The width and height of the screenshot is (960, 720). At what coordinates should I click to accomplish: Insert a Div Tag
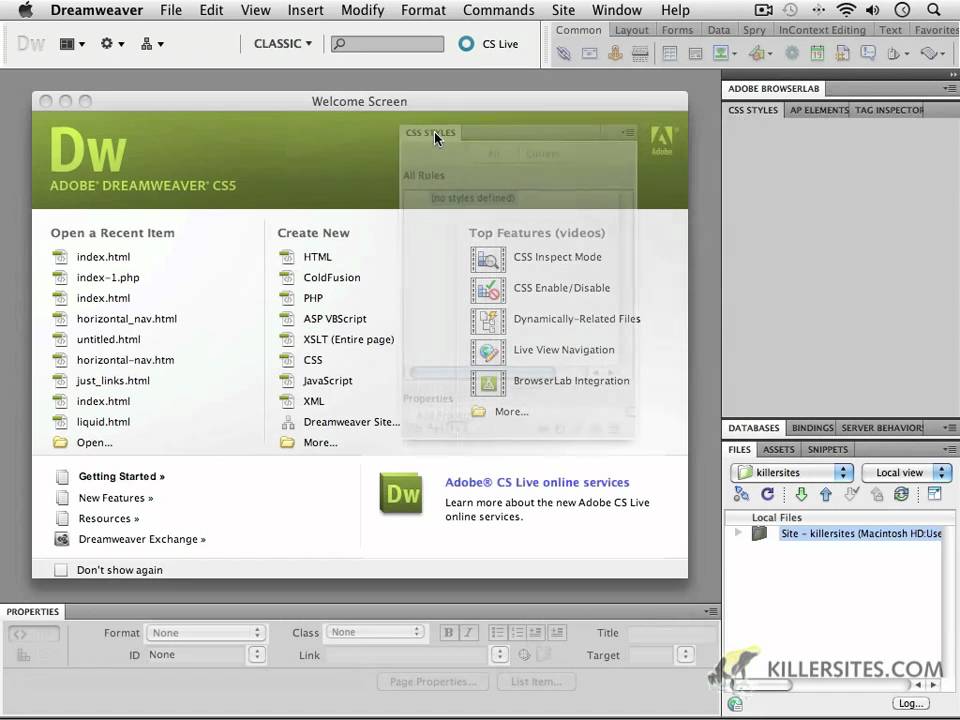[696, 54]
